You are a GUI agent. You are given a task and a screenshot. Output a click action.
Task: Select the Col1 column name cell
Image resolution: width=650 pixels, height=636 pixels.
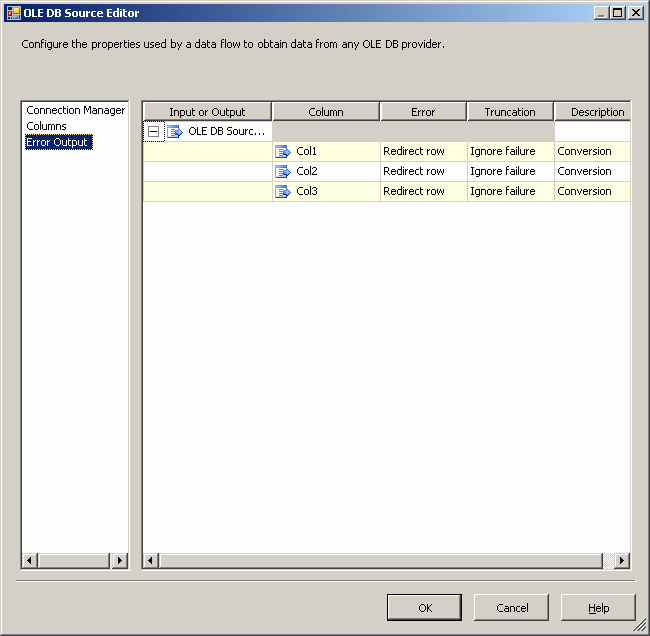(326, 151)
